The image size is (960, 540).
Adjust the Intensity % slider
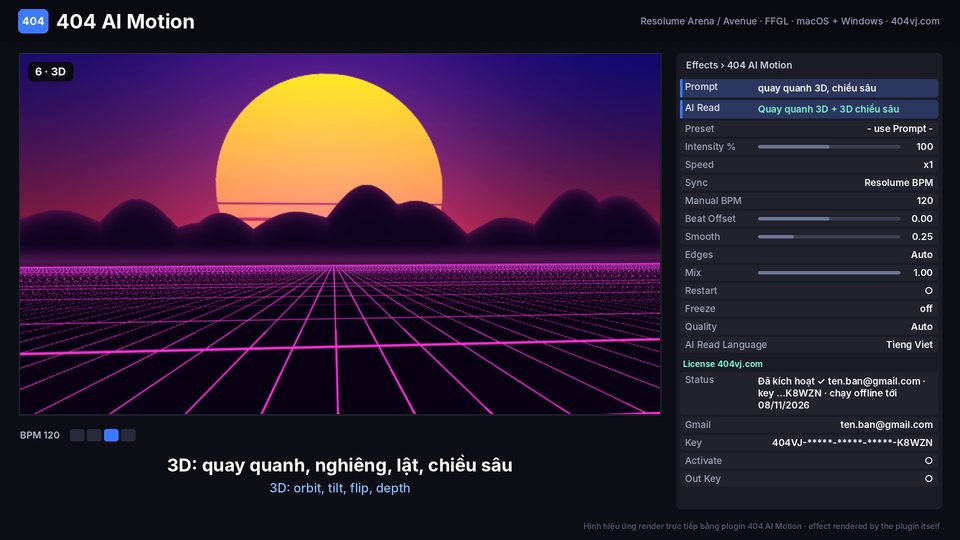pos(829,147)
